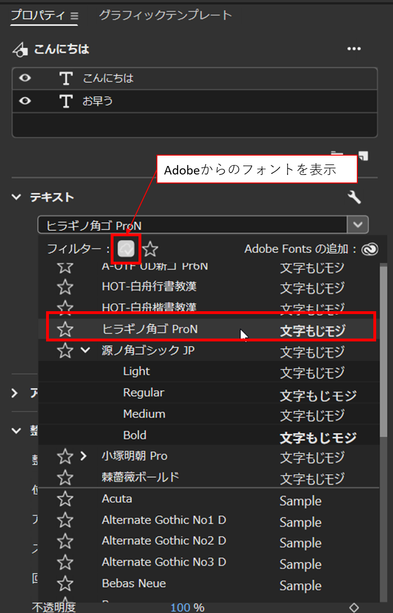Choose Alternate Gothic No1 D
This screenshot has height=613, width=393.
164,520
